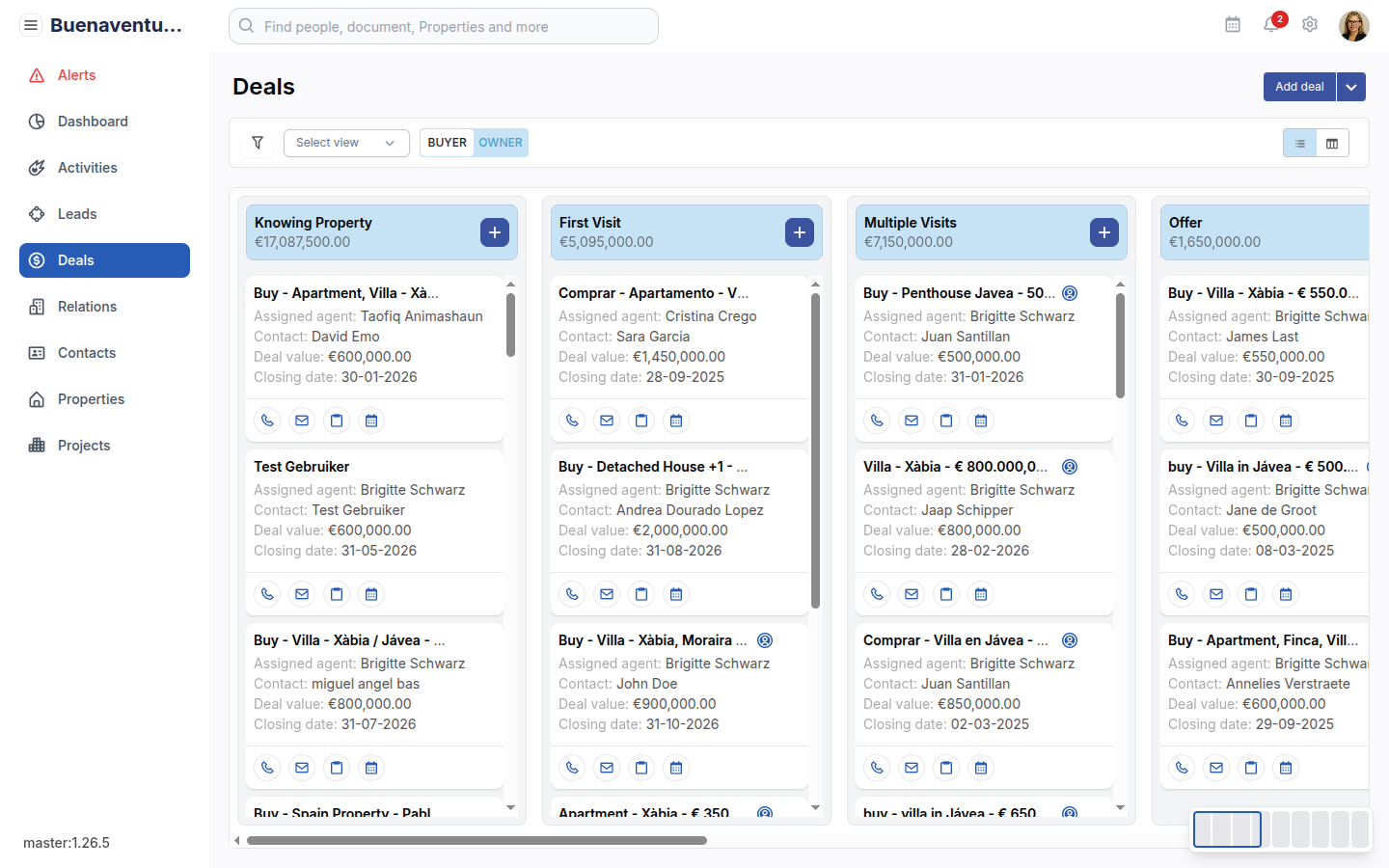This screenshot has width=1389, height=868.
Task: Schedule calendar event on Test Gebruiker card
Action: click(371, 594)
